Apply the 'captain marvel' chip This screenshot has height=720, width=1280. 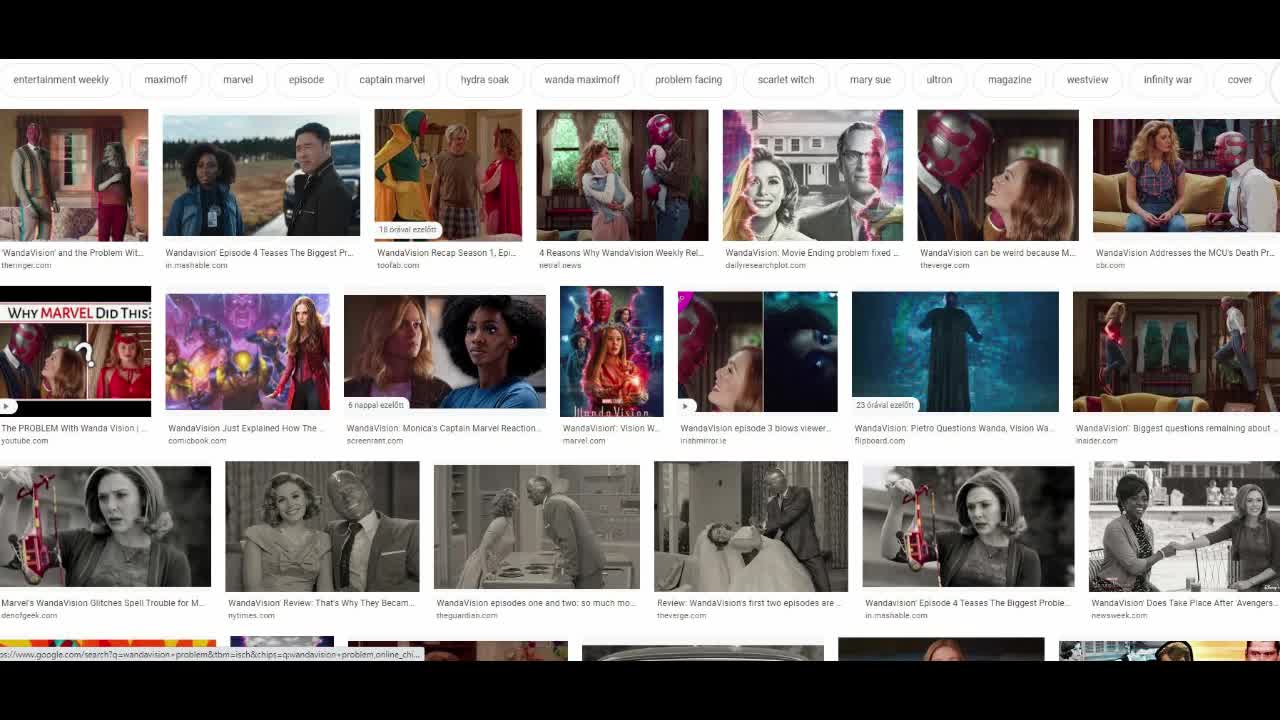(x=392, y=80)
